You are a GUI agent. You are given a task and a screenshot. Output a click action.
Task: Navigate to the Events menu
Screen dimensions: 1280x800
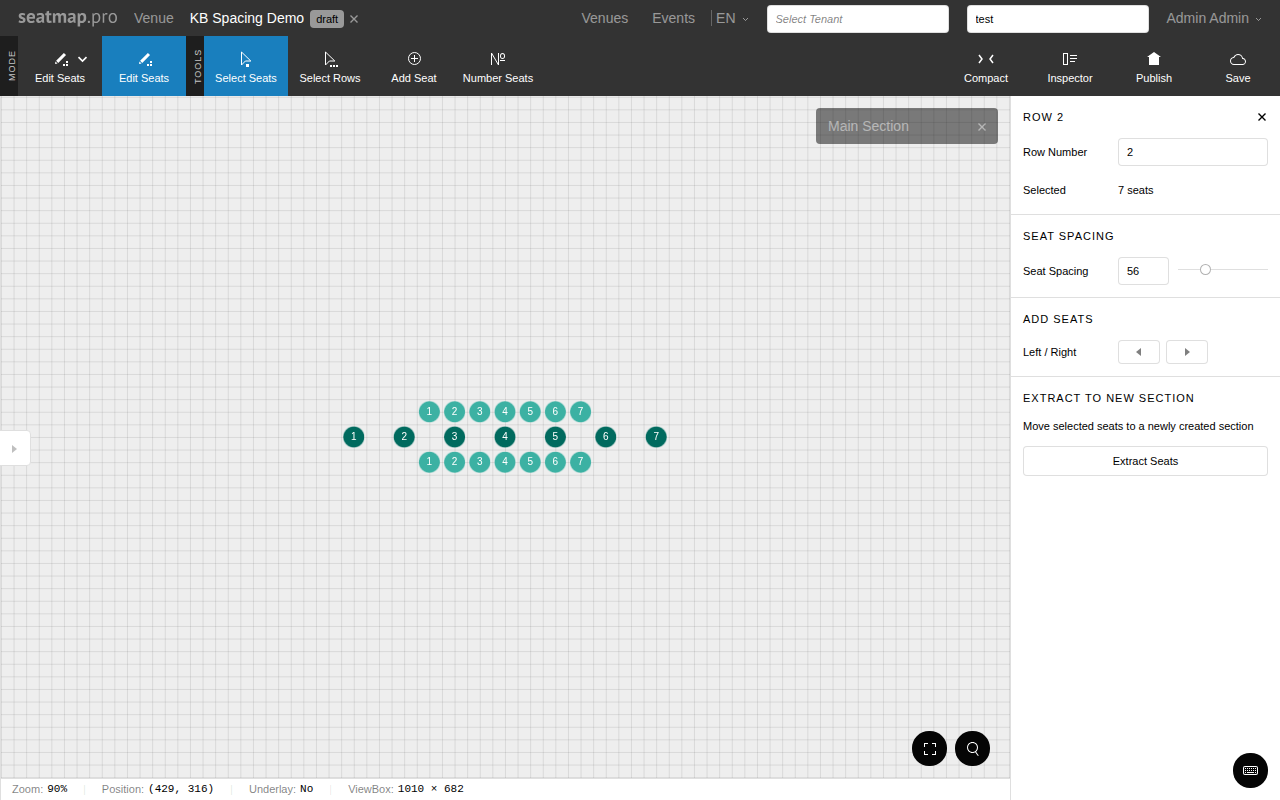coord(673,18)
